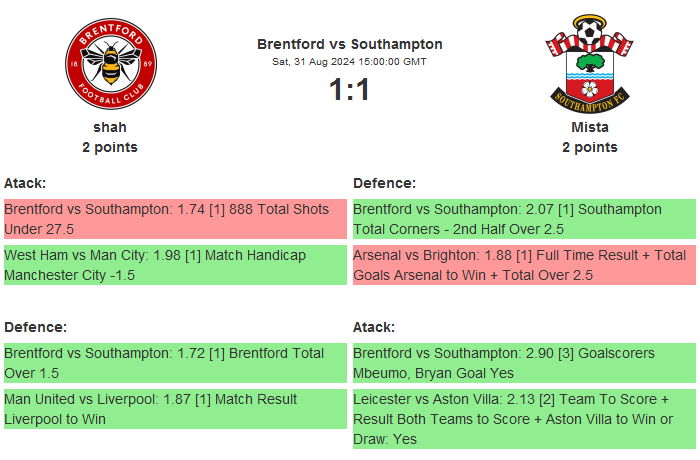The width and height of the screenshot is (700, 460).
Task: Click shah's 2 points label
Action: click(x=110, y=147)
